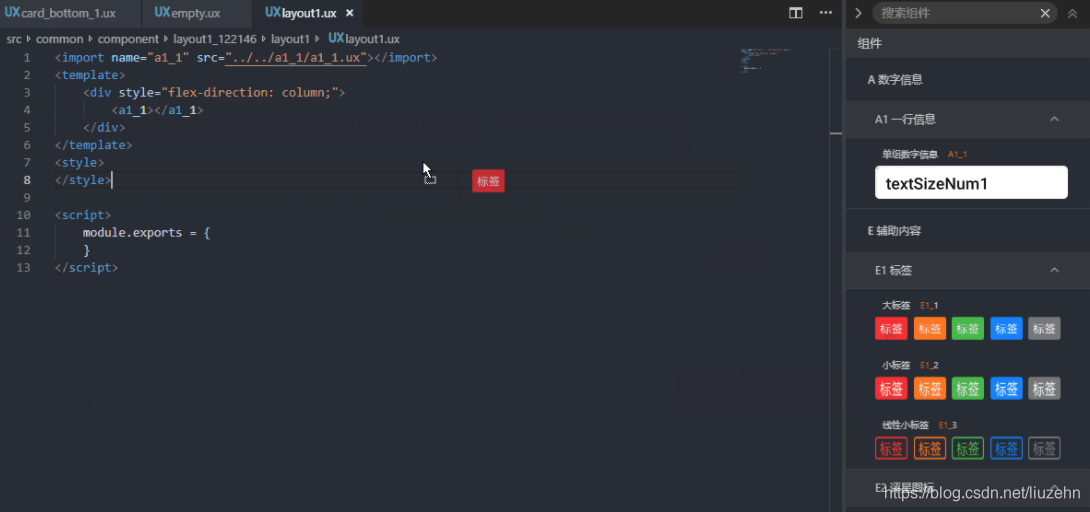This screenshot has height=512, width=1090.
Task: Pick the red outlined 线性小标签 tag
Action: pyautogui.click(x=891, y=448)
